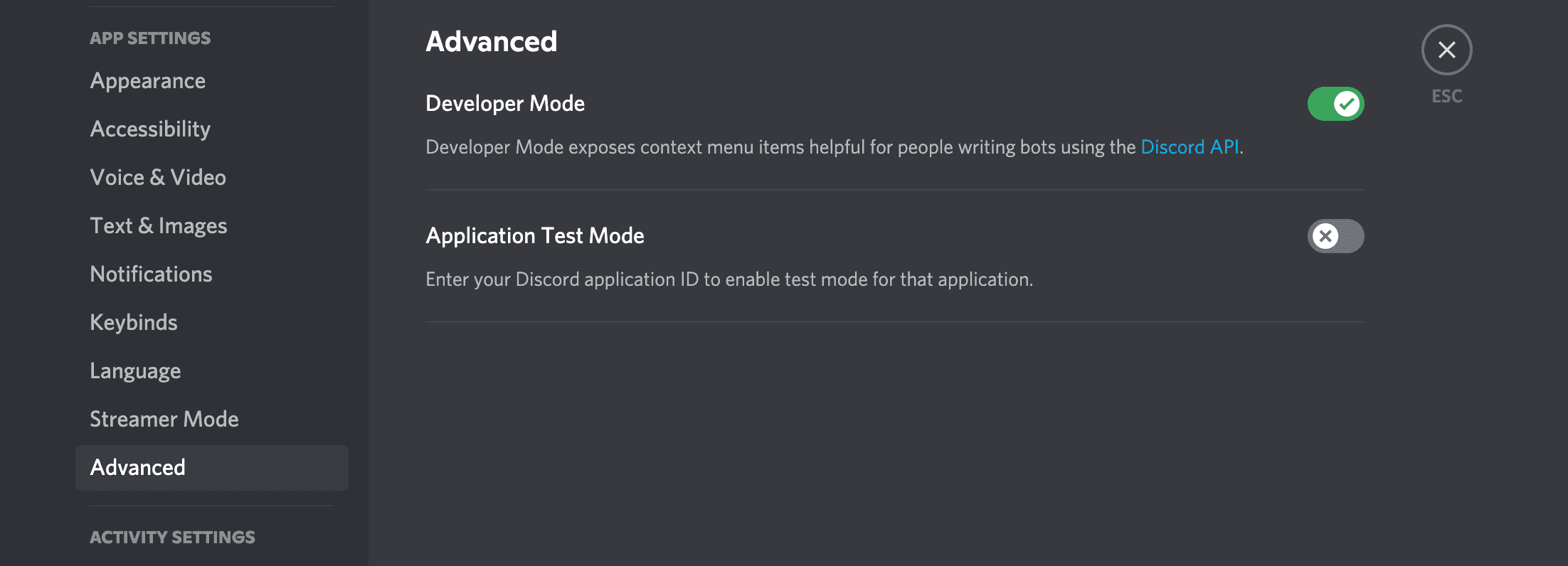
Task: Close settings with the X icon
Action: pyautogui.click(x=1446, y=50)
